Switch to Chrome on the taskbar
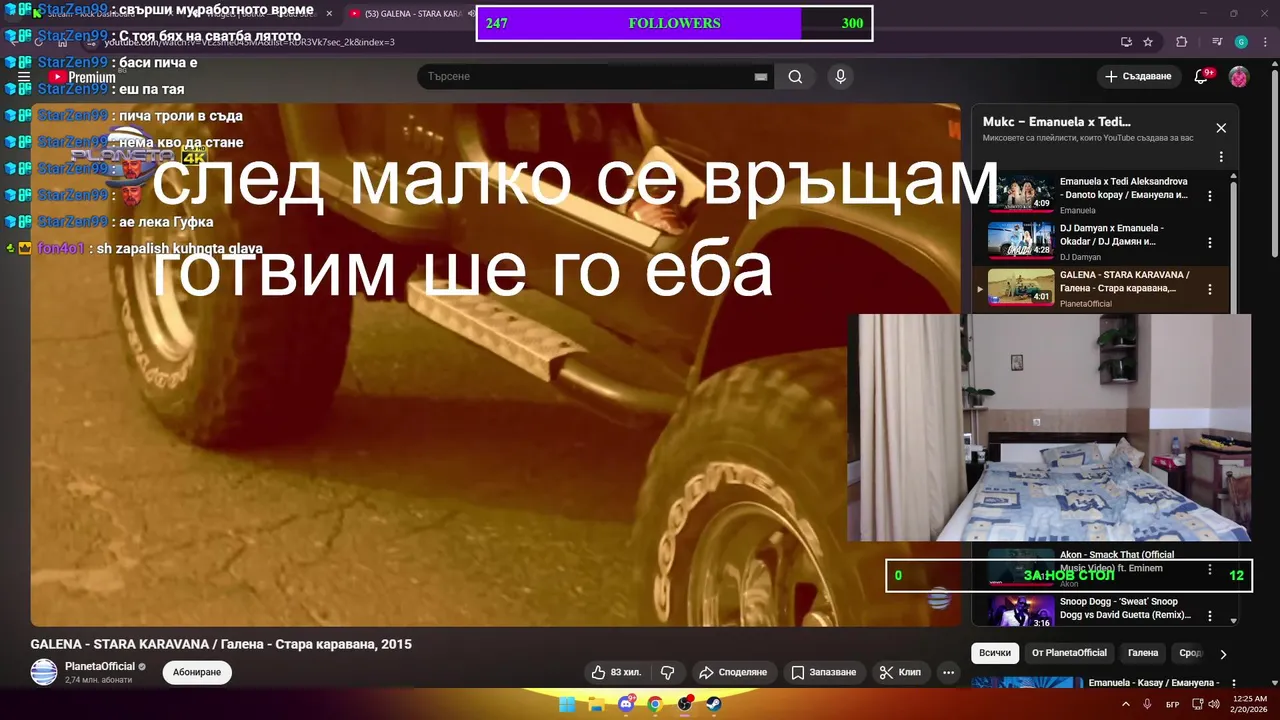Viewport: 1280px width, 720px height. [655, 704]
